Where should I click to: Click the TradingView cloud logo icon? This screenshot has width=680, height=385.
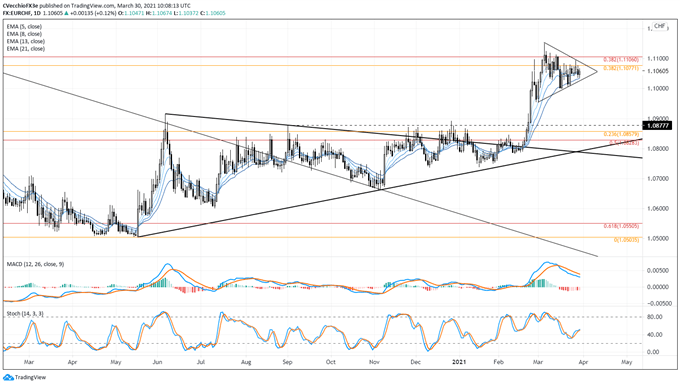pos(8,378)
